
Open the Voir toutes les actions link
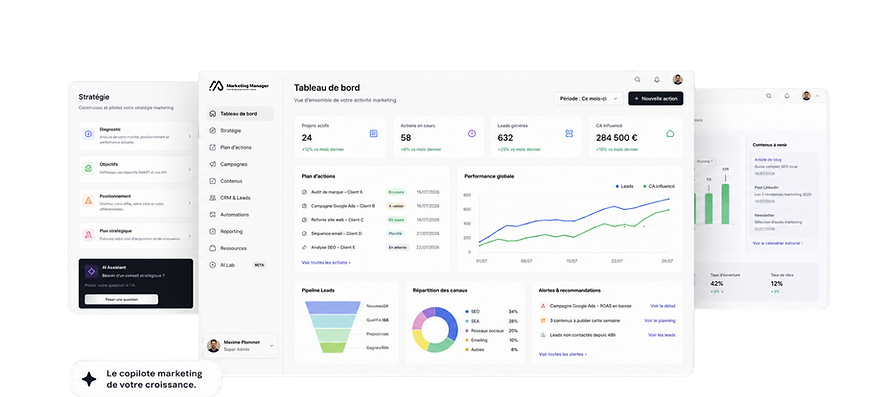point(326,262)
